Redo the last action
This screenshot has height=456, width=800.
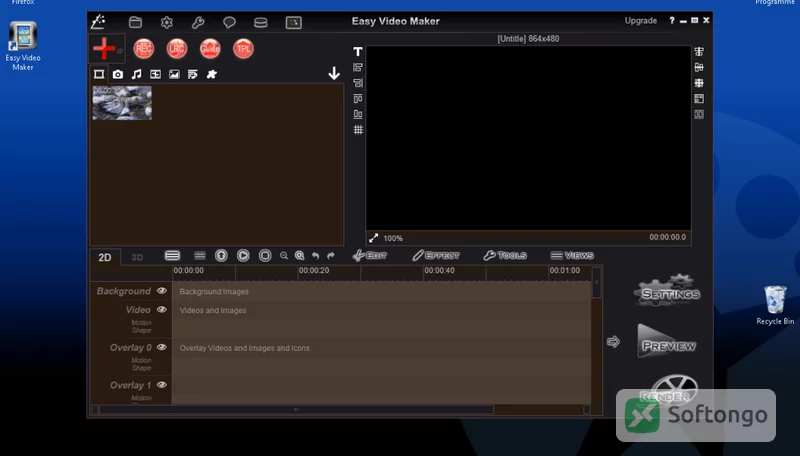(x=331, y=256)
